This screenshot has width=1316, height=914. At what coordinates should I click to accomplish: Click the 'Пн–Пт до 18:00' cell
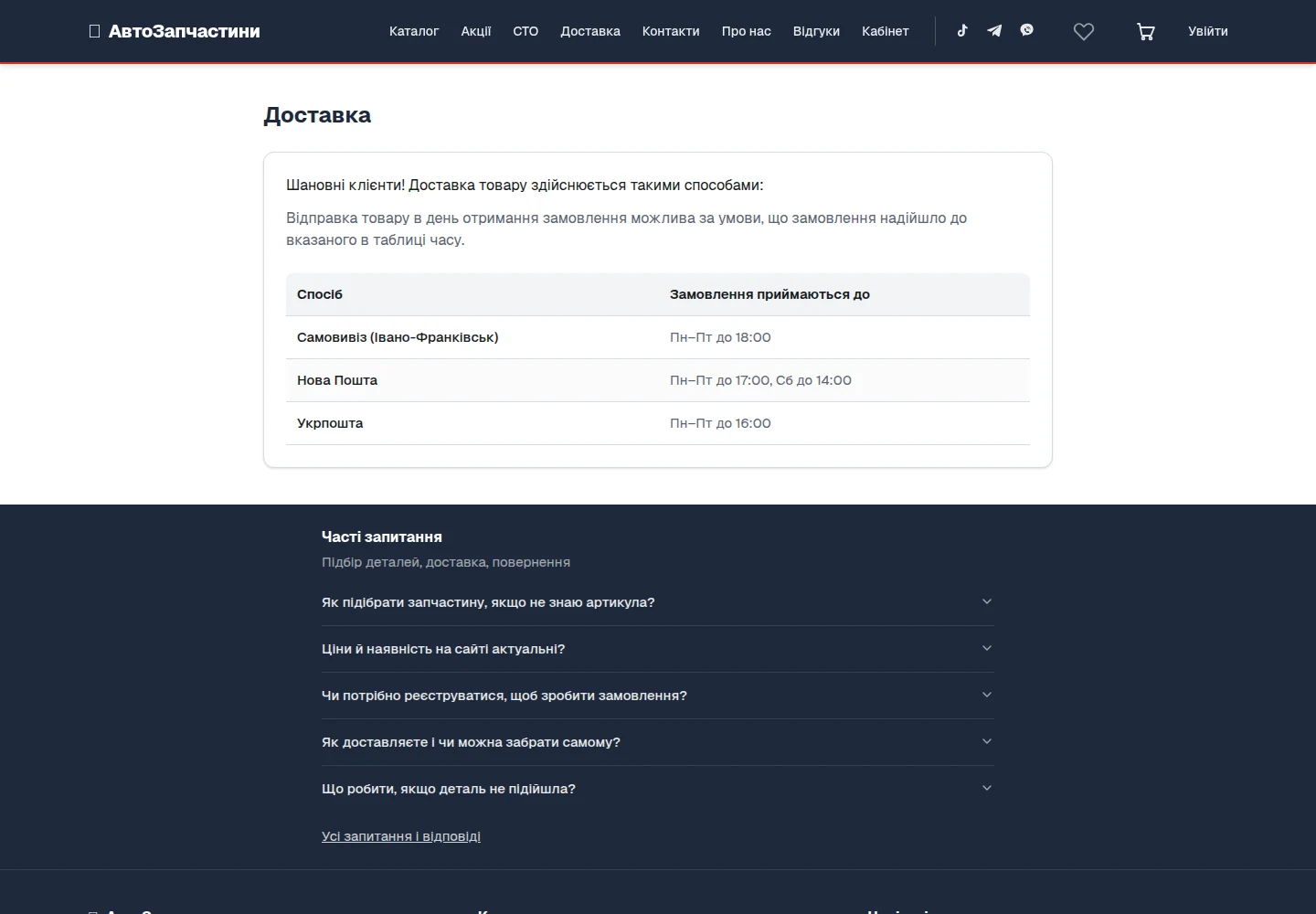(x=844, y=337)
